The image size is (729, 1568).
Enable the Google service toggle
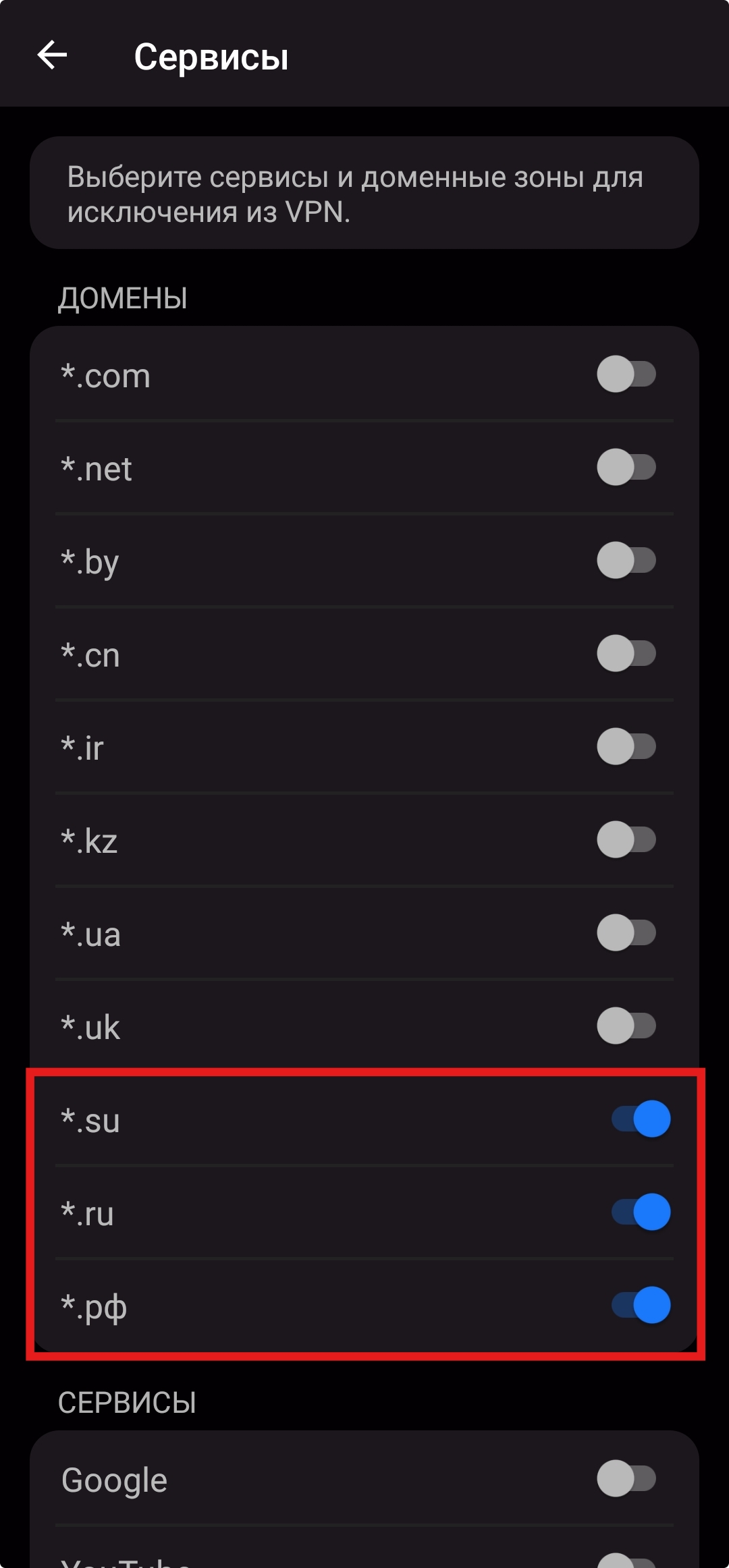click(x=626, y=1479)
